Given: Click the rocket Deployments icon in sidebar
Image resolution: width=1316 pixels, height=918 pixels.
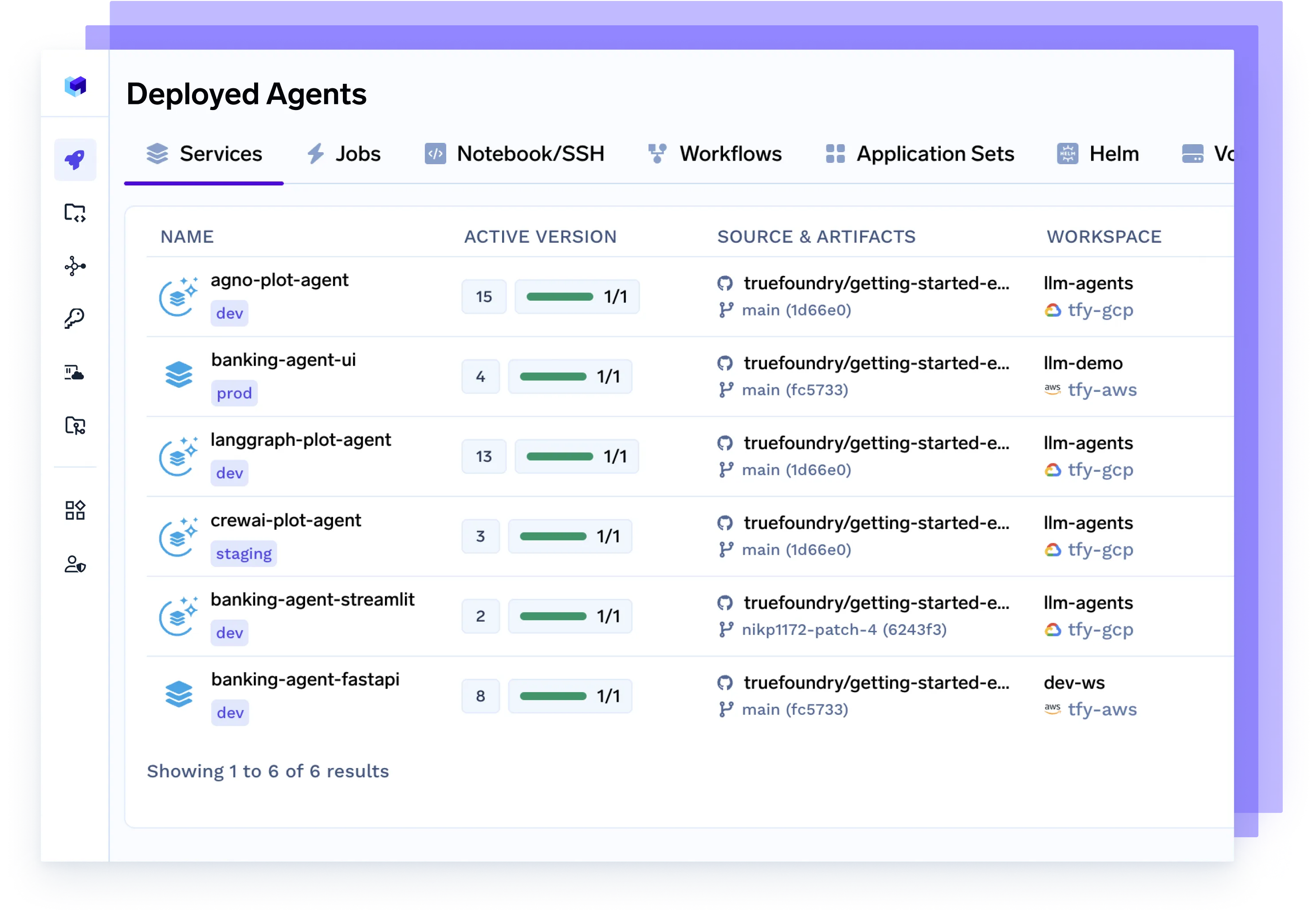Looking at the screenshot, I should coord(75,159).
